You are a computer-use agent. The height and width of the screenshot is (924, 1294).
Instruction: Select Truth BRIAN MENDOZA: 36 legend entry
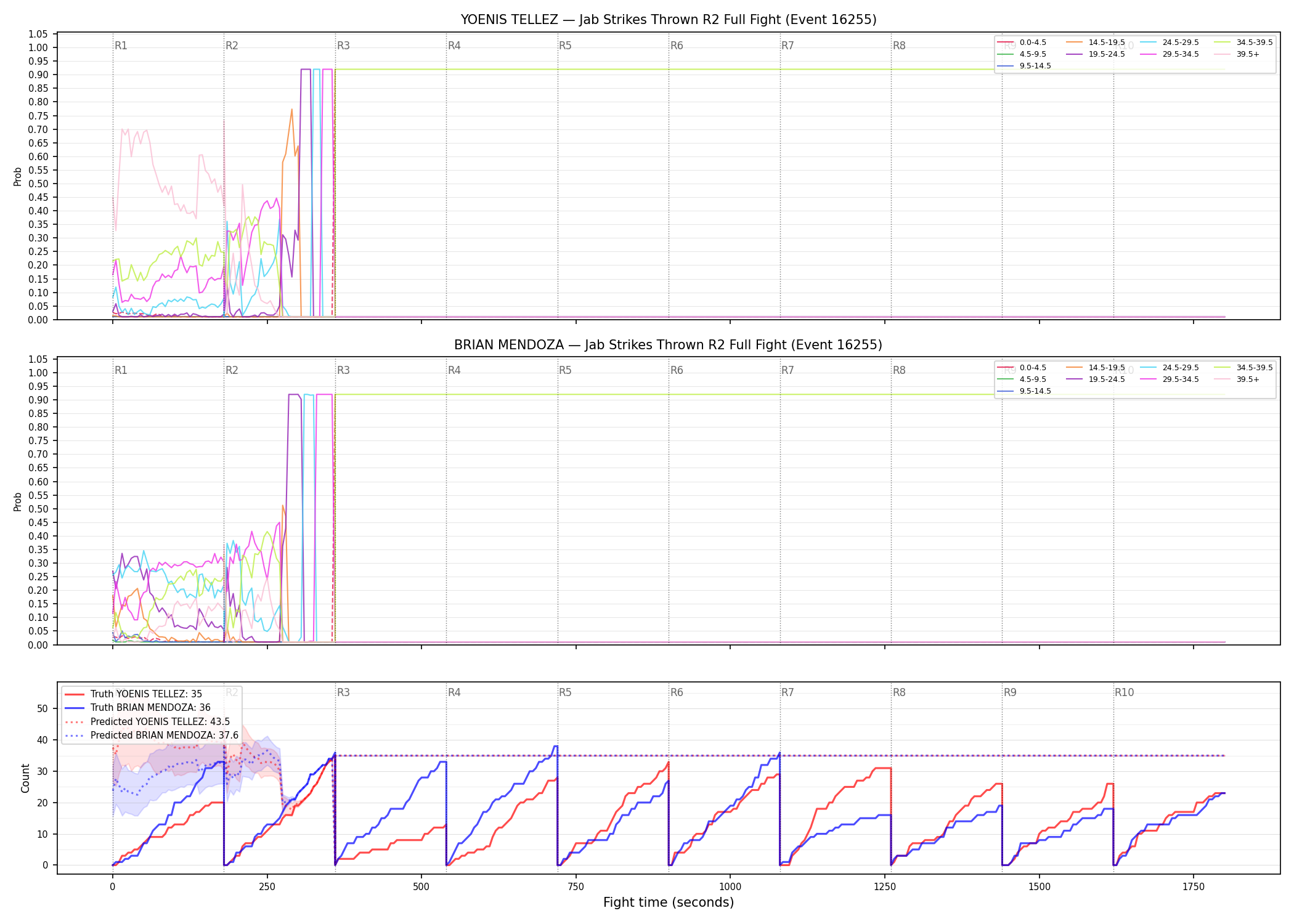pos(137,708)
